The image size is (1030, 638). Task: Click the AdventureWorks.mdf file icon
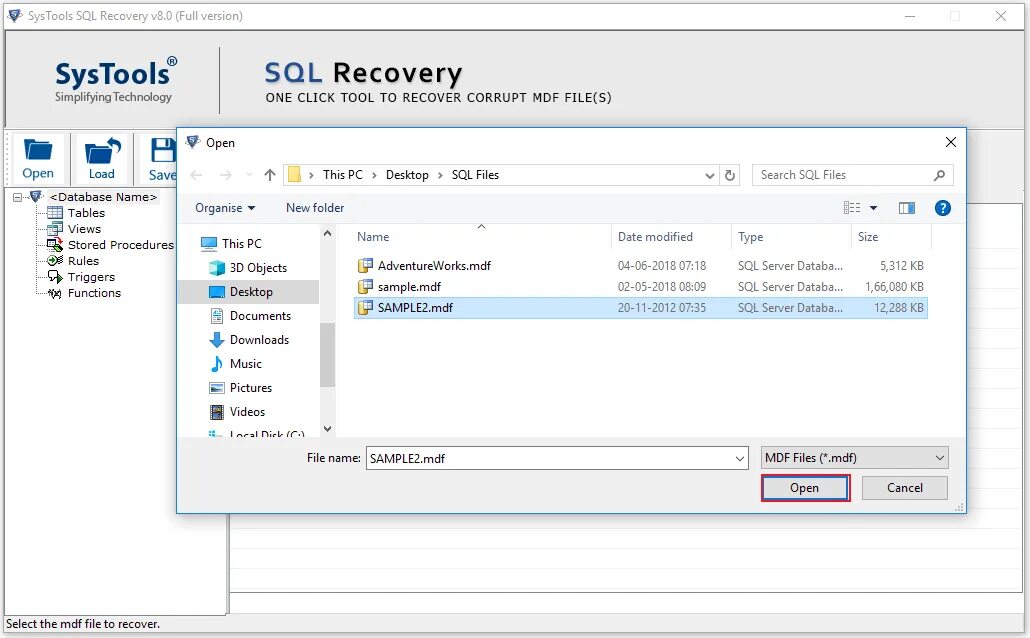coord(365,265)
